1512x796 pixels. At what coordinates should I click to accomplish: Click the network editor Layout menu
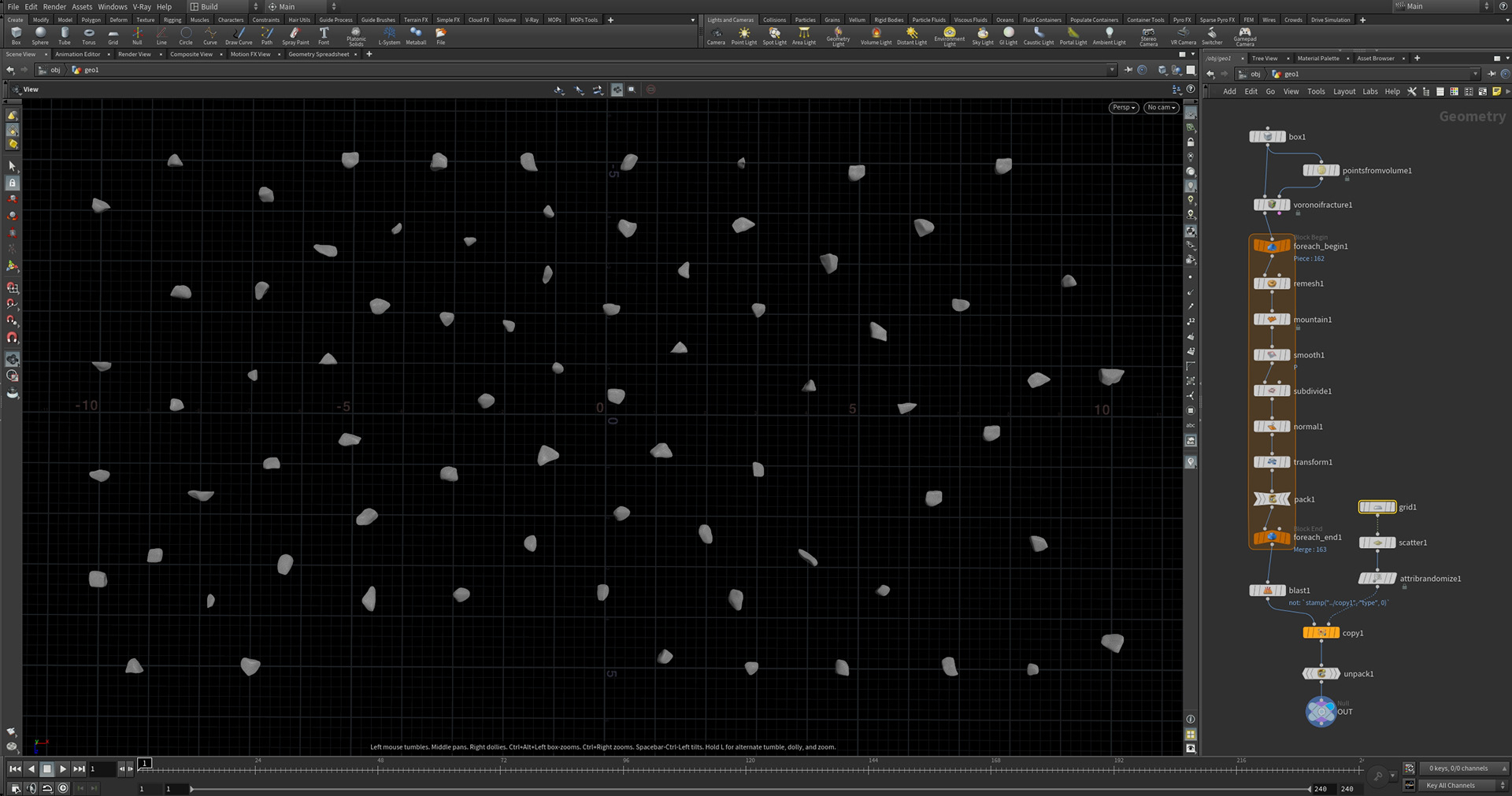[x=1344, y=91]
